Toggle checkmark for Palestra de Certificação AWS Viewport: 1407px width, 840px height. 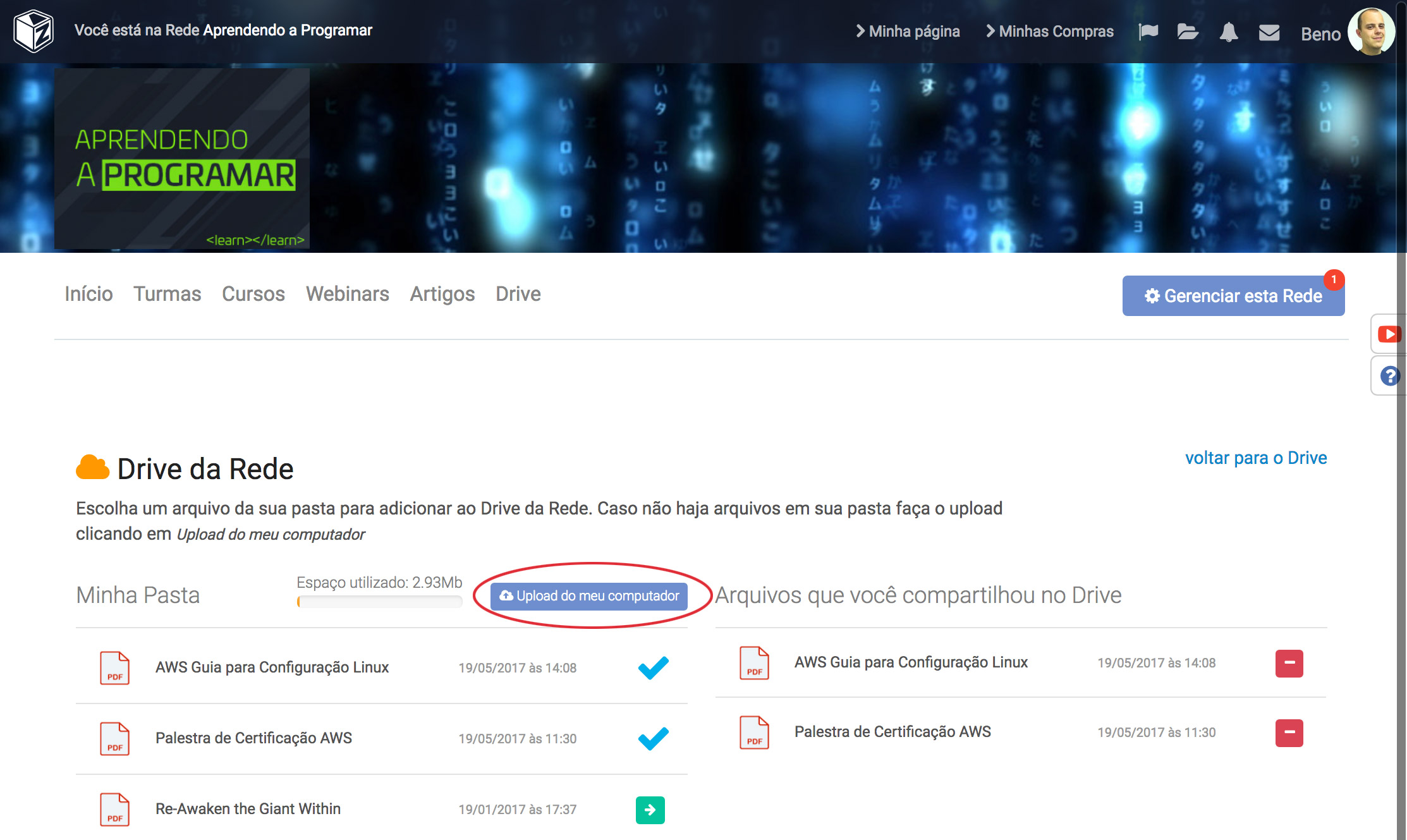click(x=653, y=738)
